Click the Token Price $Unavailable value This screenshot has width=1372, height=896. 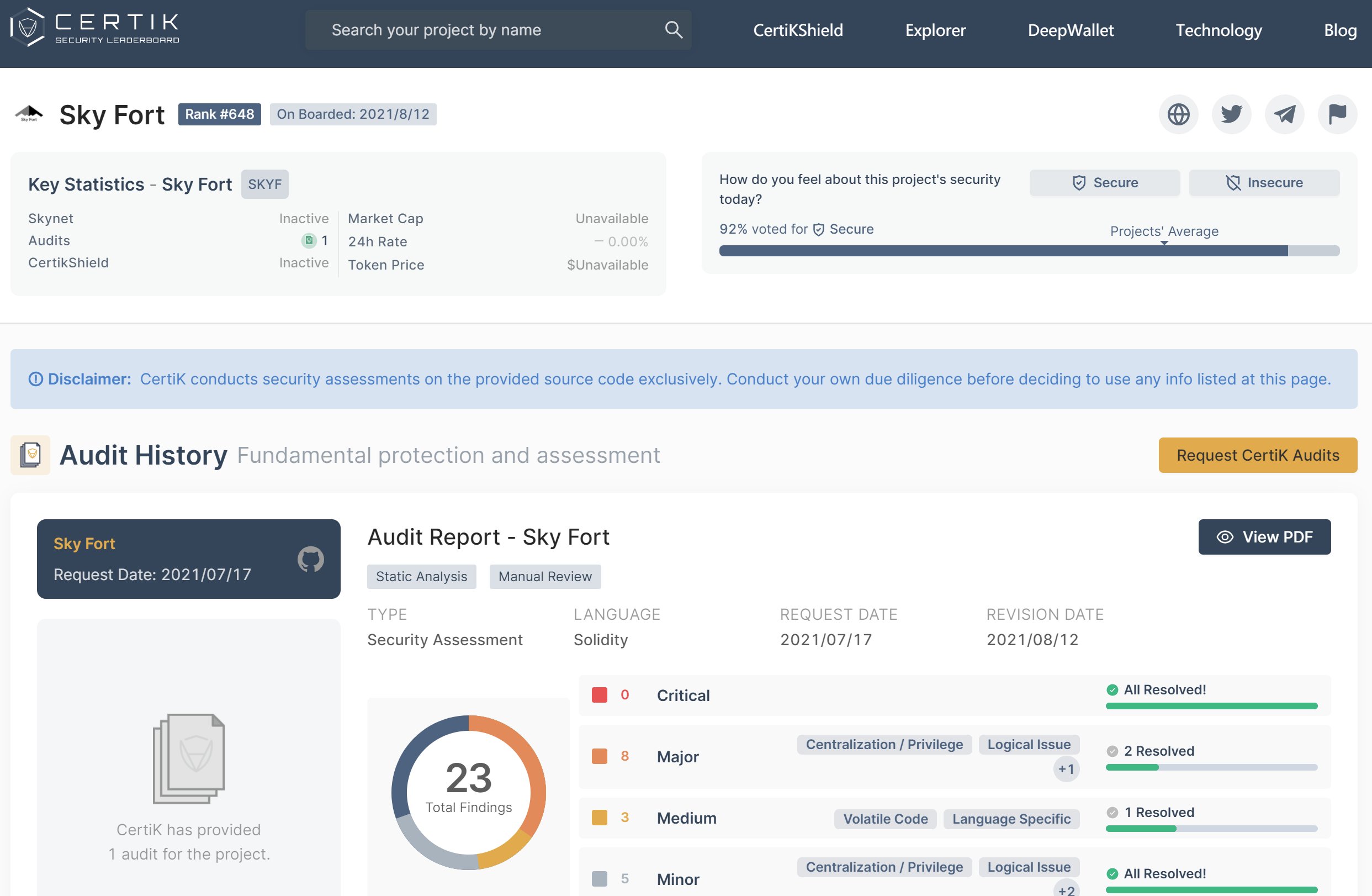607,265
